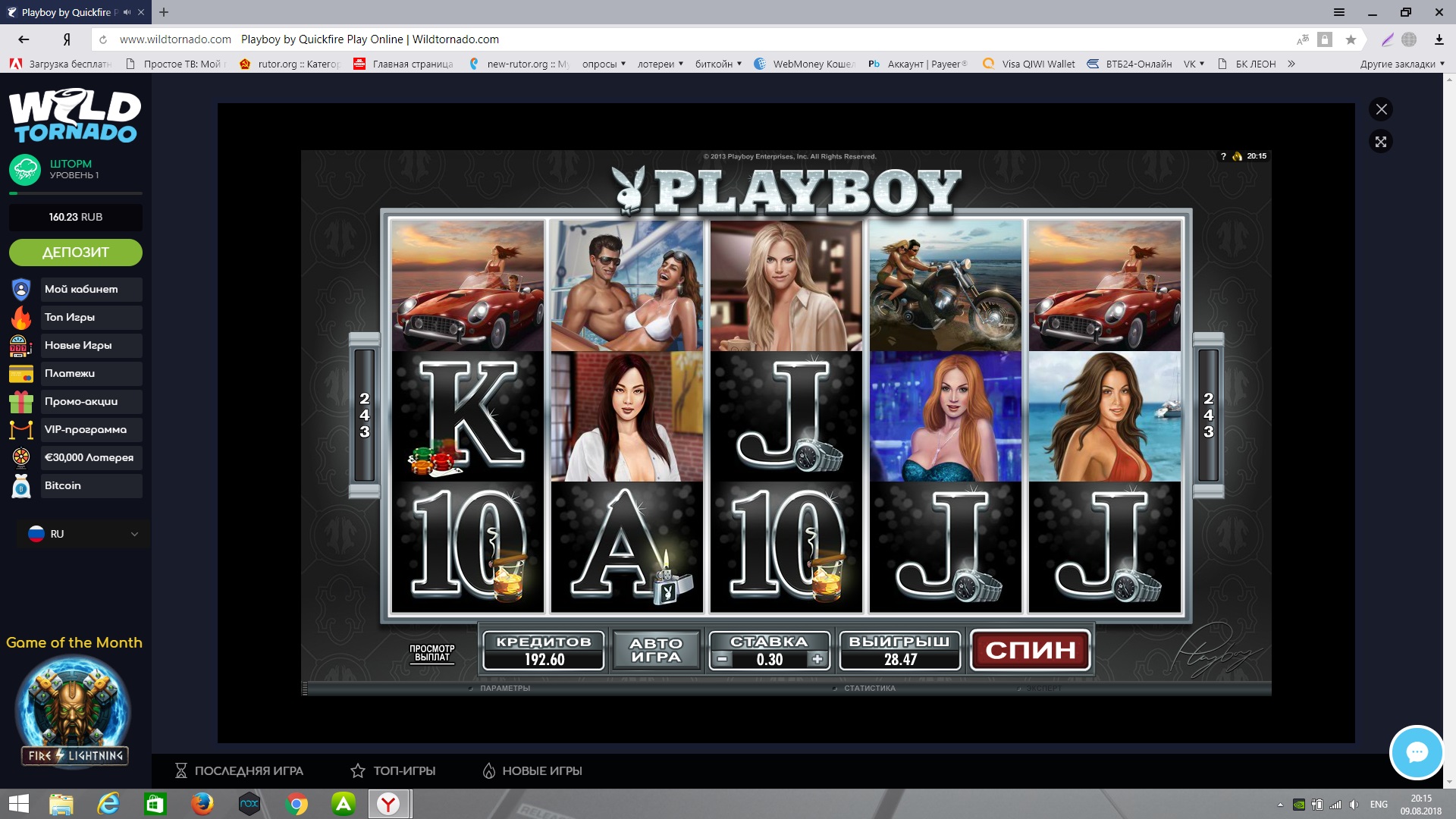Click the fullscreen expand icon beside game
The height and width of the screenshot is (819, 1456).
click(1381, 142)
